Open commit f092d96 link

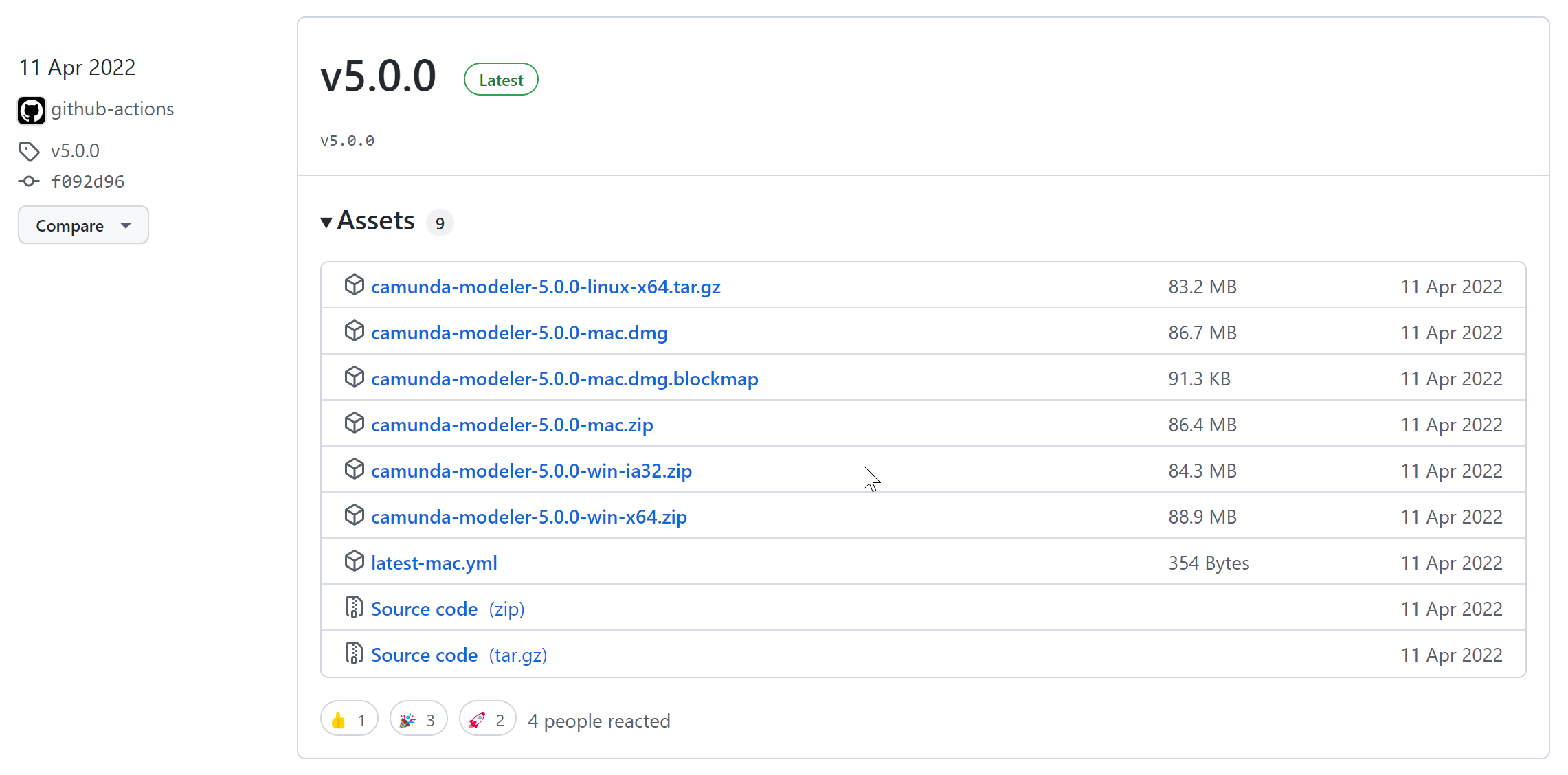87,181
